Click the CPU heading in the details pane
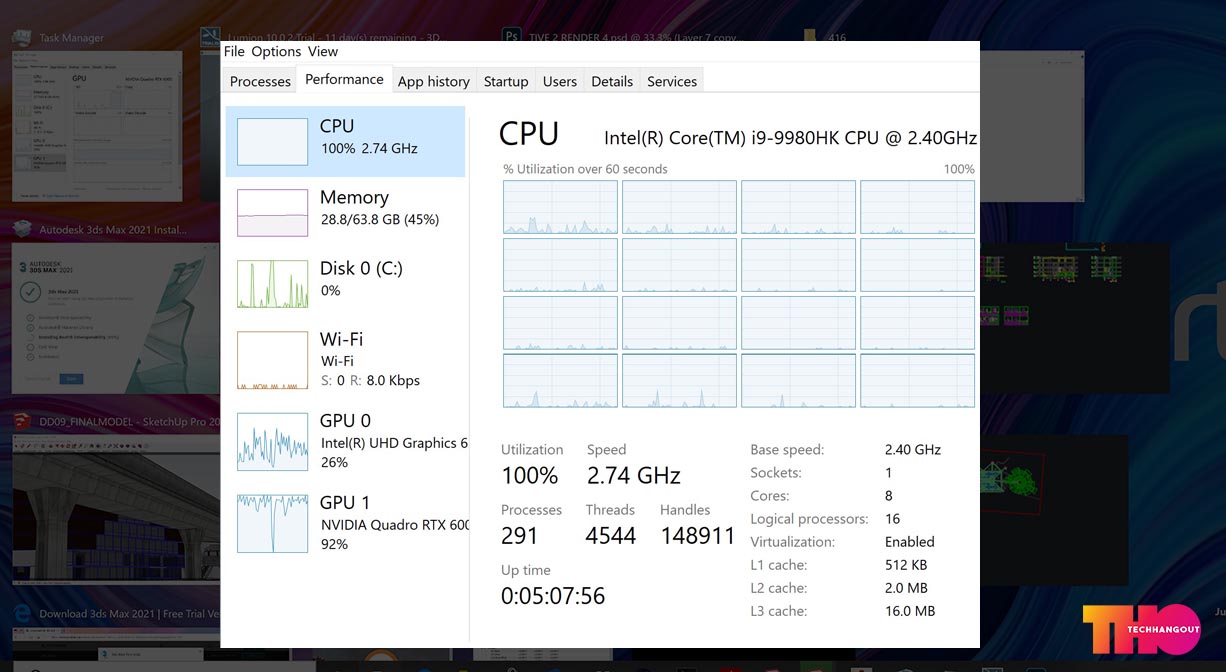Viewport: 1226px width, 672px height. (529, 134)
